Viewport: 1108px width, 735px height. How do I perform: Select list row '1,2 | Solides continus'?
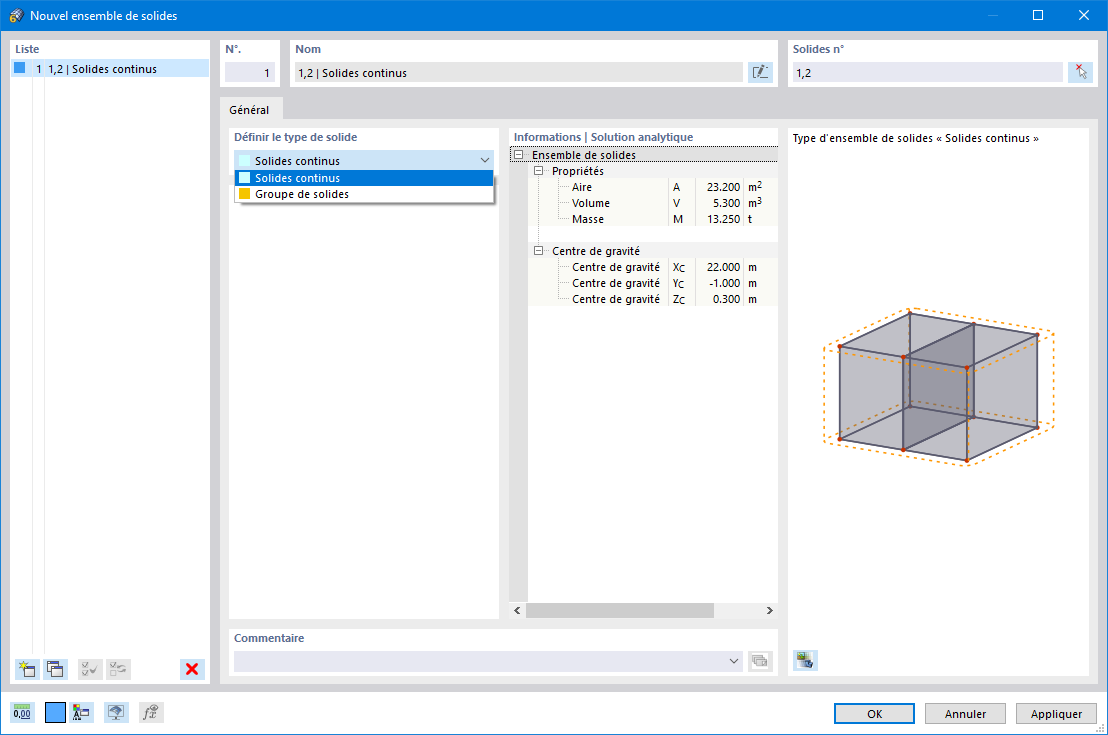tap(110, 69)
